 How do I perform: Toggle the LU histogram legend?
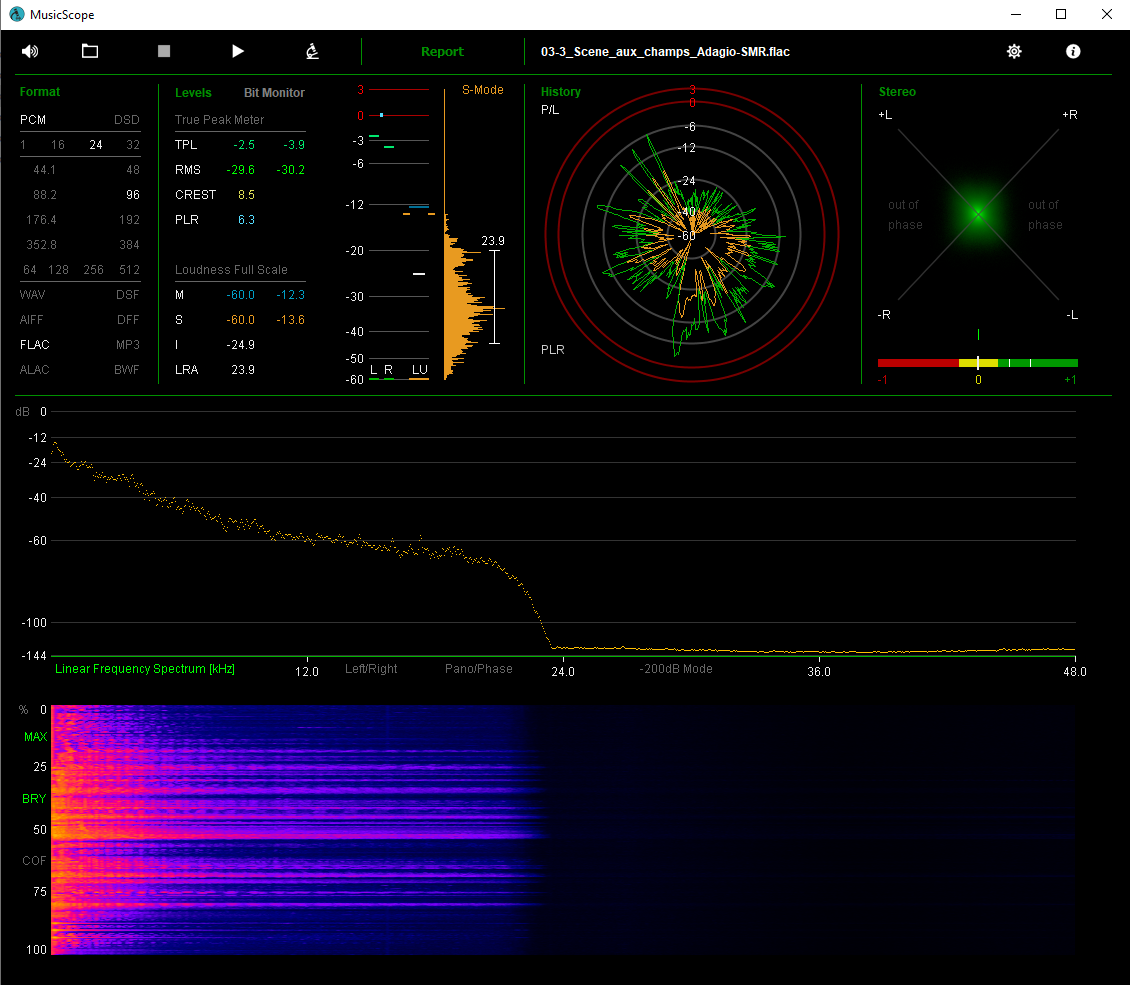pyautogui.click(x=419, y=371)
